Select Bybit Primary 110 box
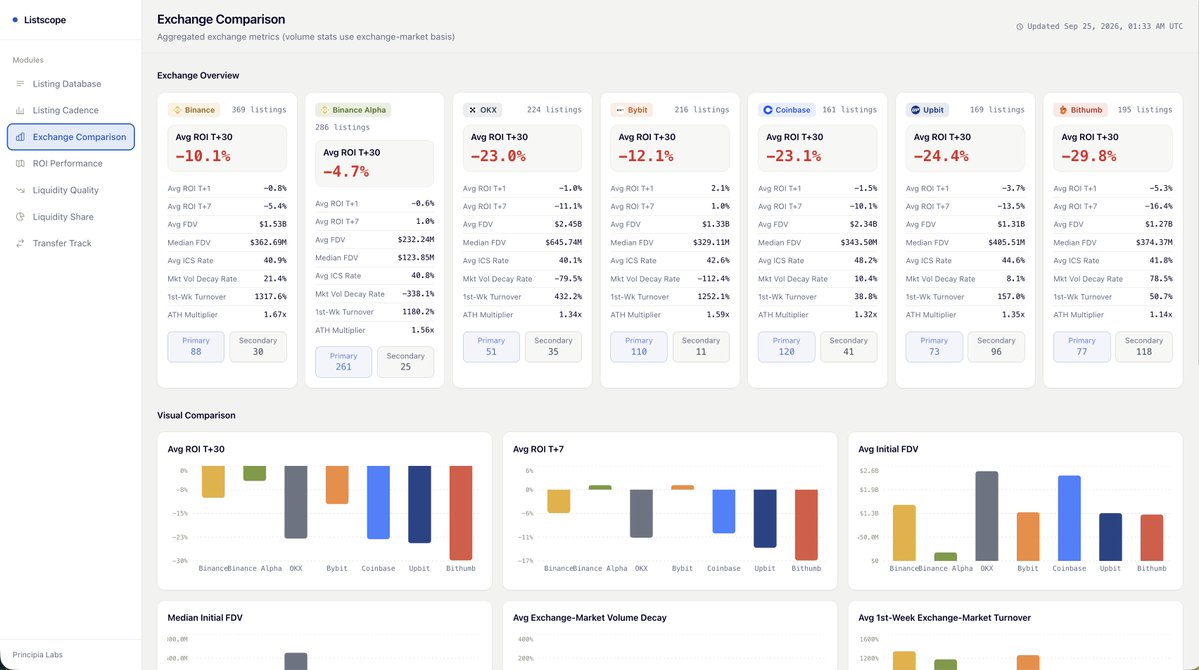Image resolution: width=1199 pixels, height=670 pixels. pyautogui.click(x=638, y=346)
